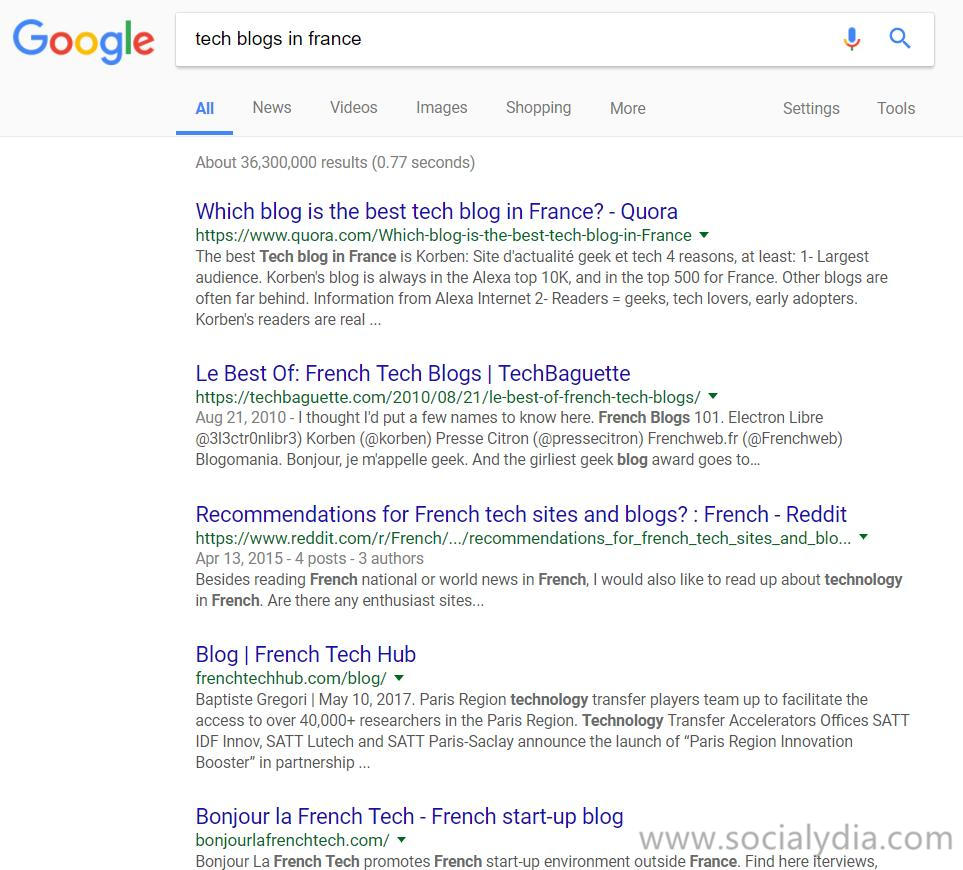Expand the dropdown arrow beside the Quora URL

coord(704,235)
